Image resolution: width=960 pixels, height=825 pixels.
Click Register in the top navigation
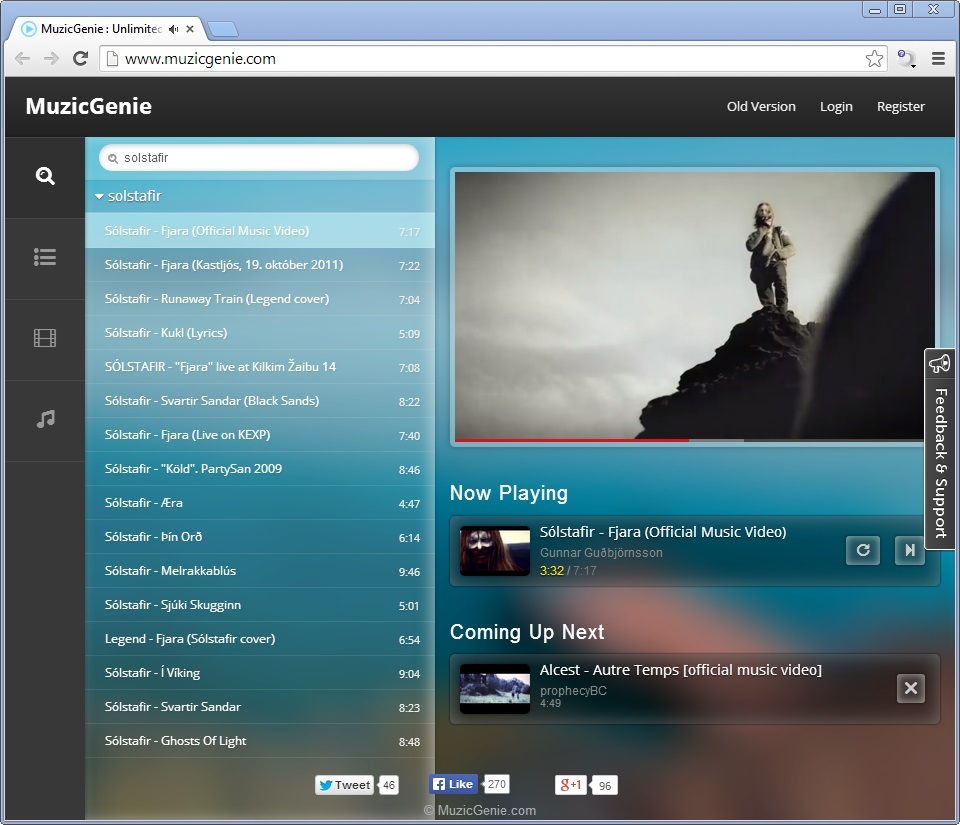[x=900, y=107]
